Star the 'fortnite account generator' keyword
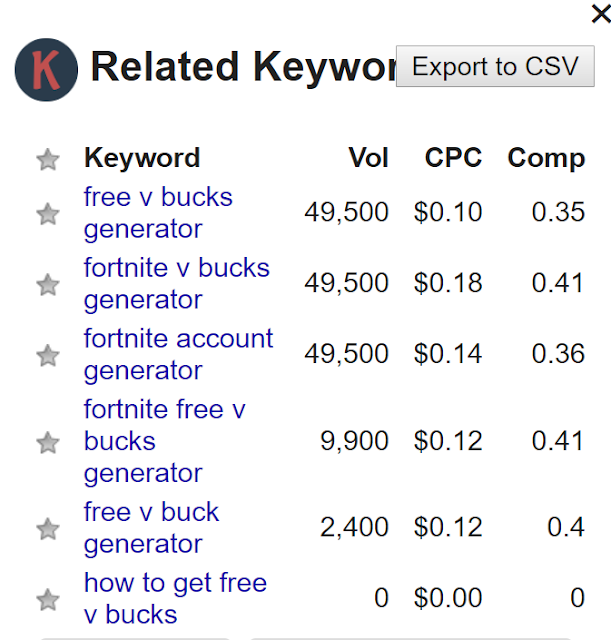611x640 pixels. (47, 355)
